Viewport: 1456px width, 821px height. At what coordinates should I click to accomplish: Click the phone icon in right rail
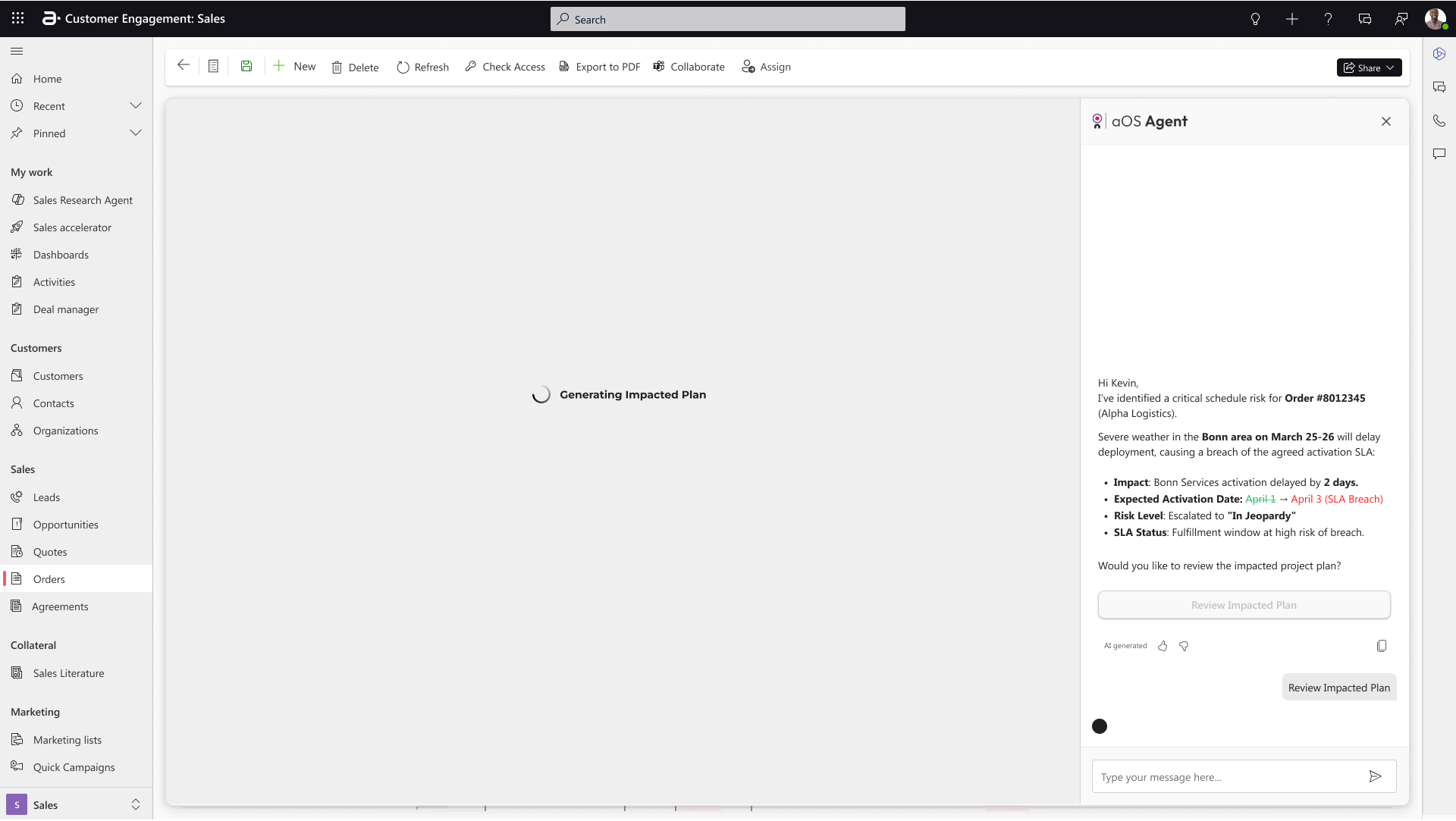(x=1439, y=121)
